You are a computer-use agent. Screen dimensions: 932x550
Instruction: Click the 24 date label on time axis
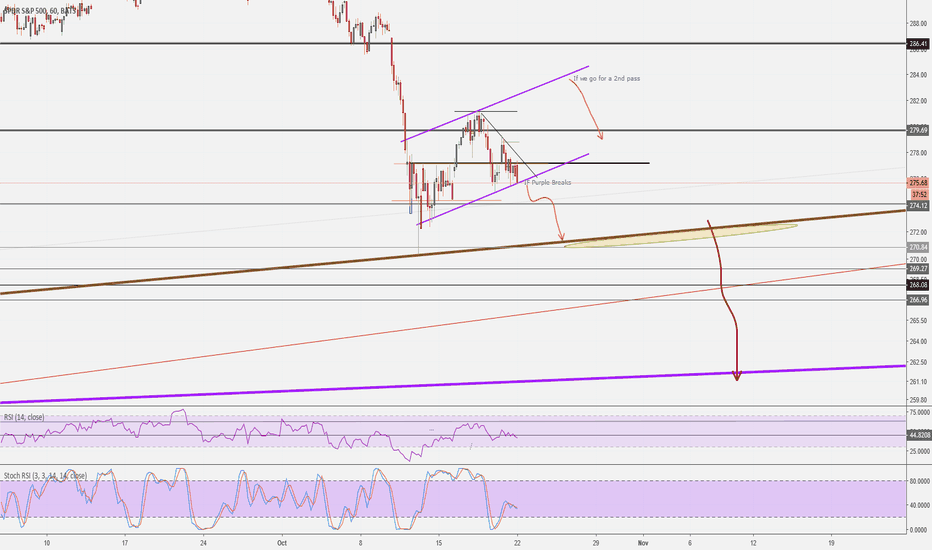tap(203, 543)
